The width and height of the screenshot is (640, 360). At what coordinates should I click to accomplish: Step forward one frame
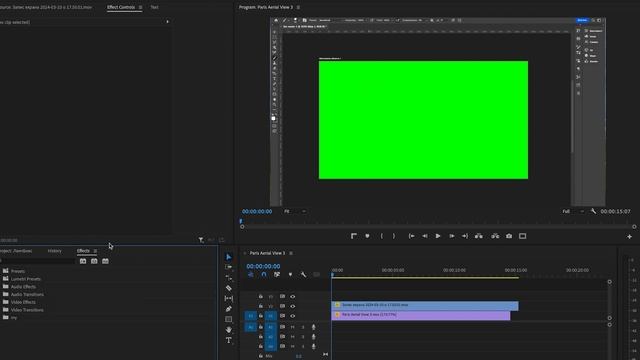point(451,236)
